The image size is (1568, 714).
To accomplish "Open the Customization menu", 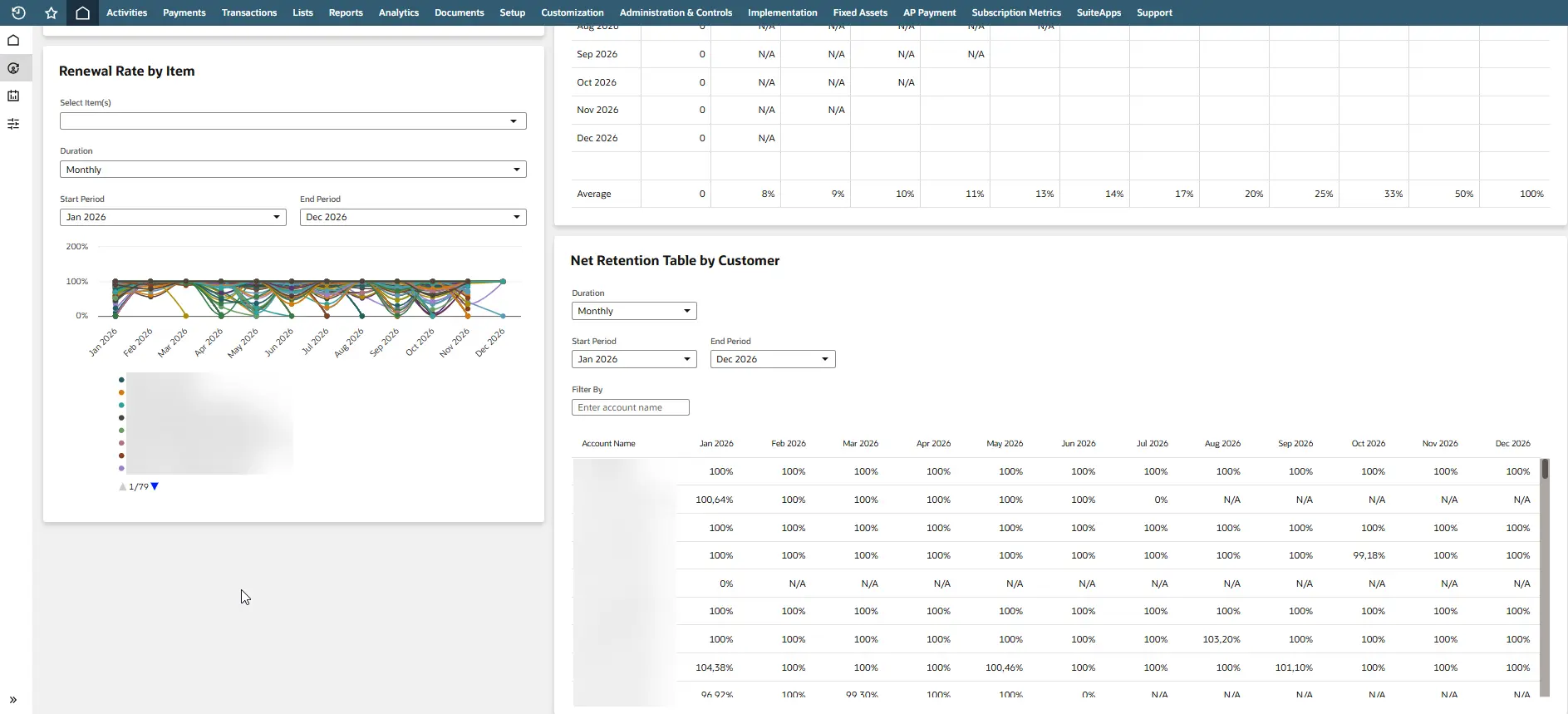I will click(573, 12).
